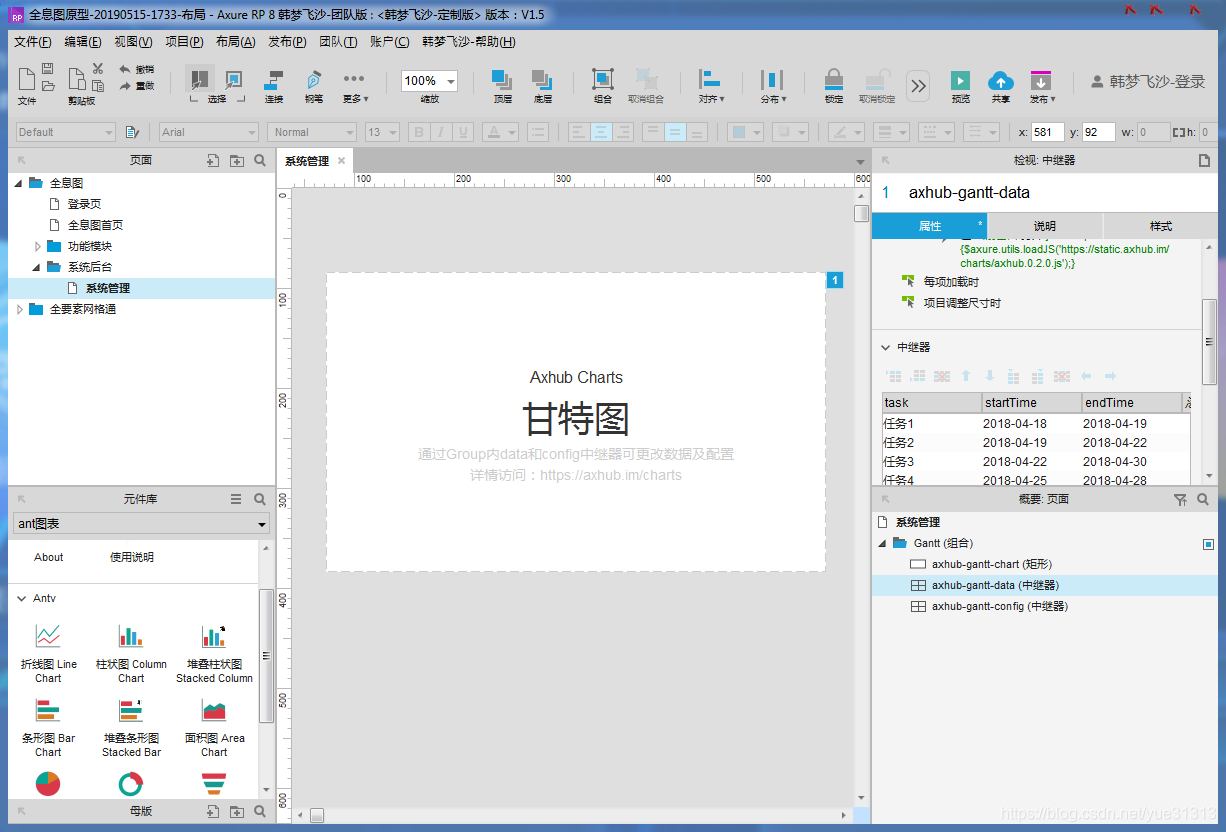1226x832 pixels.
Task: Open the 元件库 library options menu icon
Action: (236, 499)
